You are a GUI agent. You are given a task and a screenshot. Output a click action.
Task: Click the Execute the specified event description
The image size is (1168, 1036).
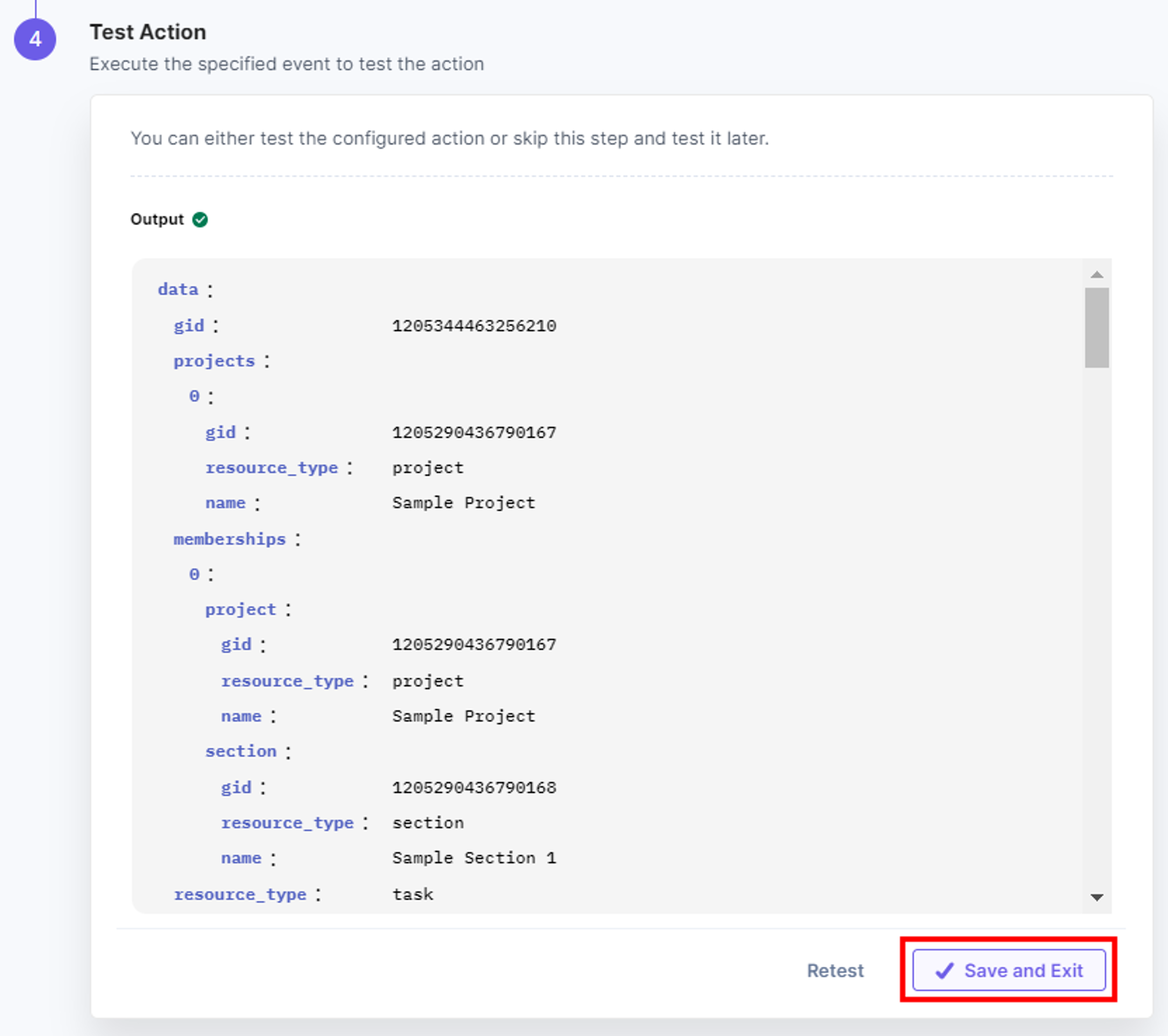[287, 64]
